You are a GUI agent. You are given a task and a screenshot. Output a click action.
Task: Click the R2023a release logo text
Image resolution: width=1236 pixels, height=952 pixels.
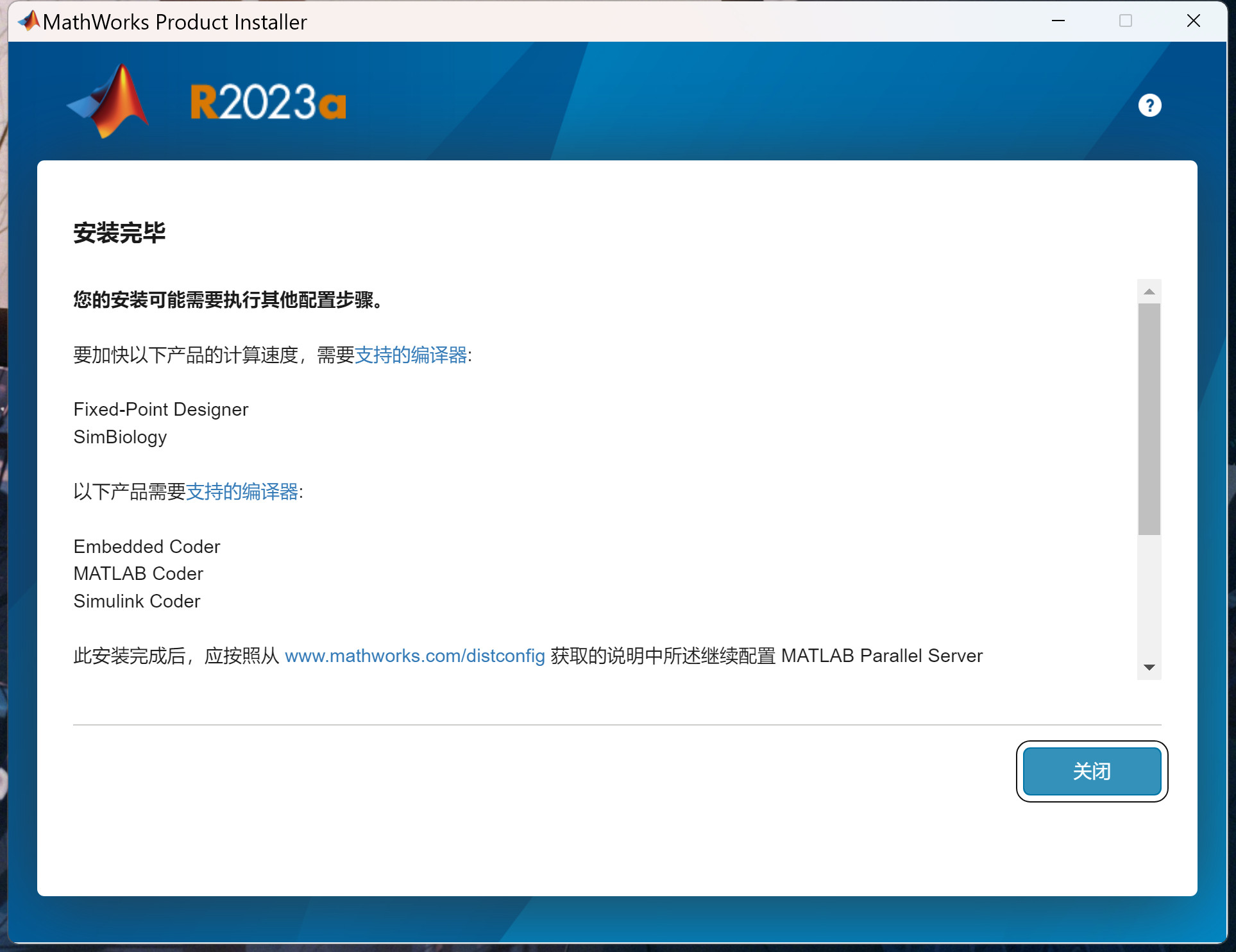[268, 103]
